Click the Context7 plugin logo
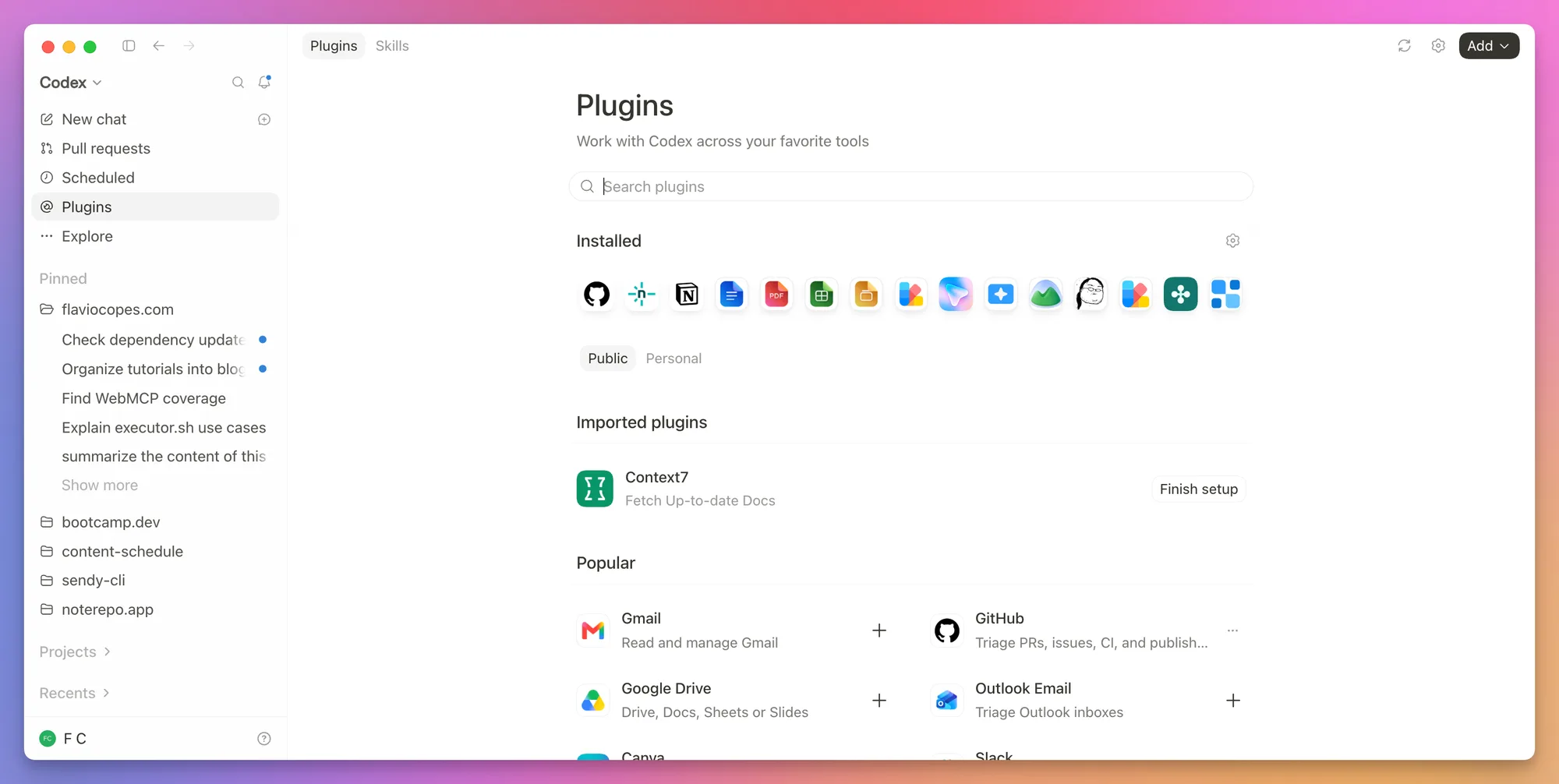Viewport: 1559px width, 784px height. 595,489
